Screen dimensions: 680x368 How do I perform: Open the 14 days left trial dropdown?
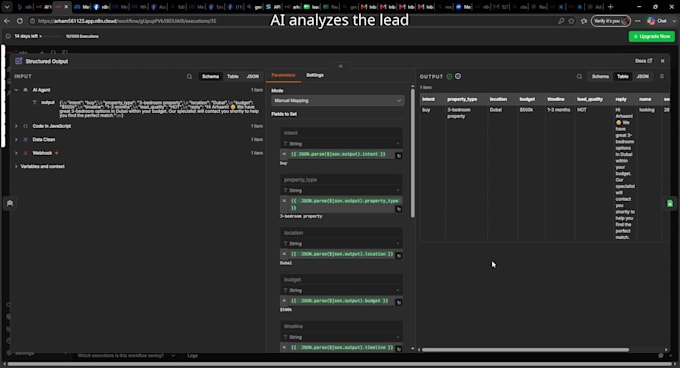pos(28,36)
